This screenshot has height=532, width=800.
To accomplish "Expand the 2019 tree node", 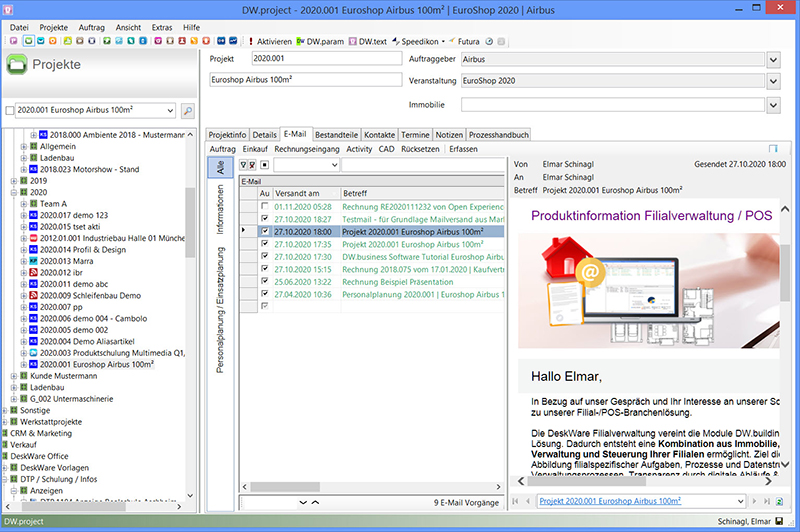I will (14, 181).
